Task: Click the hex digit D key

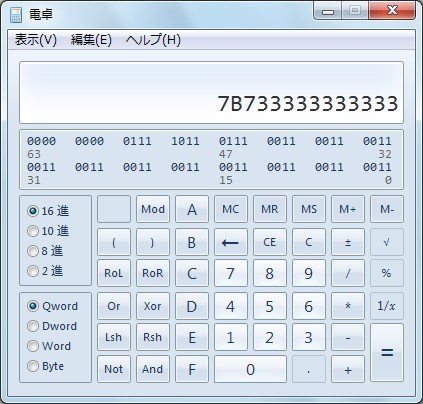Action: pos(192,306)
